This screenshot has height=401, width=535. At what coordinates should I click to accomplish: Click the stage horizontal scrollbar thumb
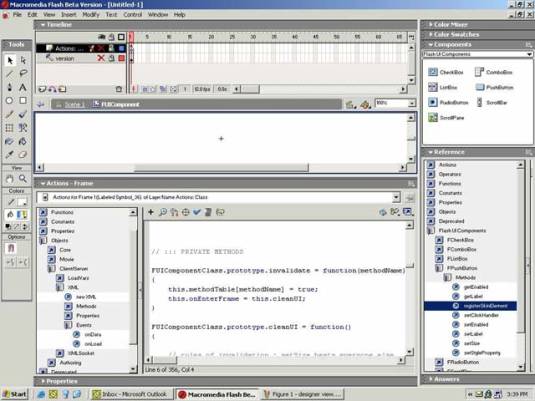[221, 168]
